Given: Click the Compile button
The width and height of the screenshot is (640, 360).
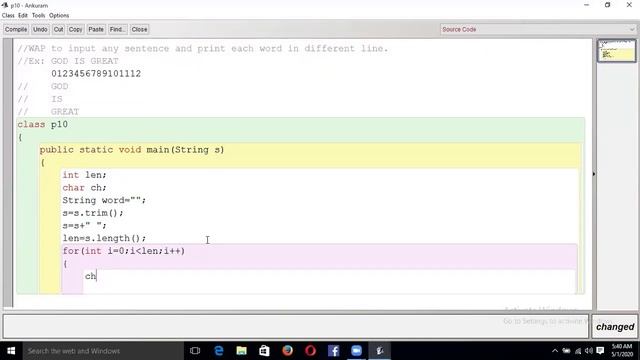Looking at the screenshot, I should click(x=16, y=29).
